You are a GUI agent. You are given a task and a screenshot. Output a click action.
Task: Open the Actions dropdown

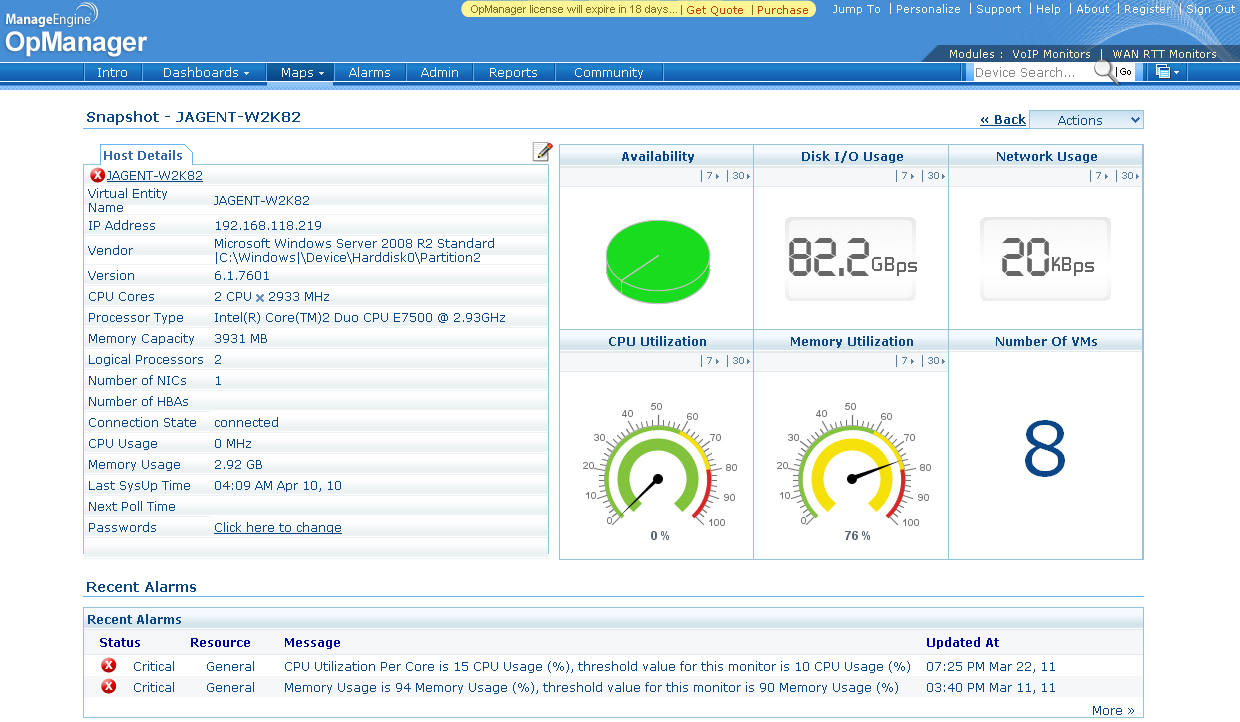pos(1086,120)
